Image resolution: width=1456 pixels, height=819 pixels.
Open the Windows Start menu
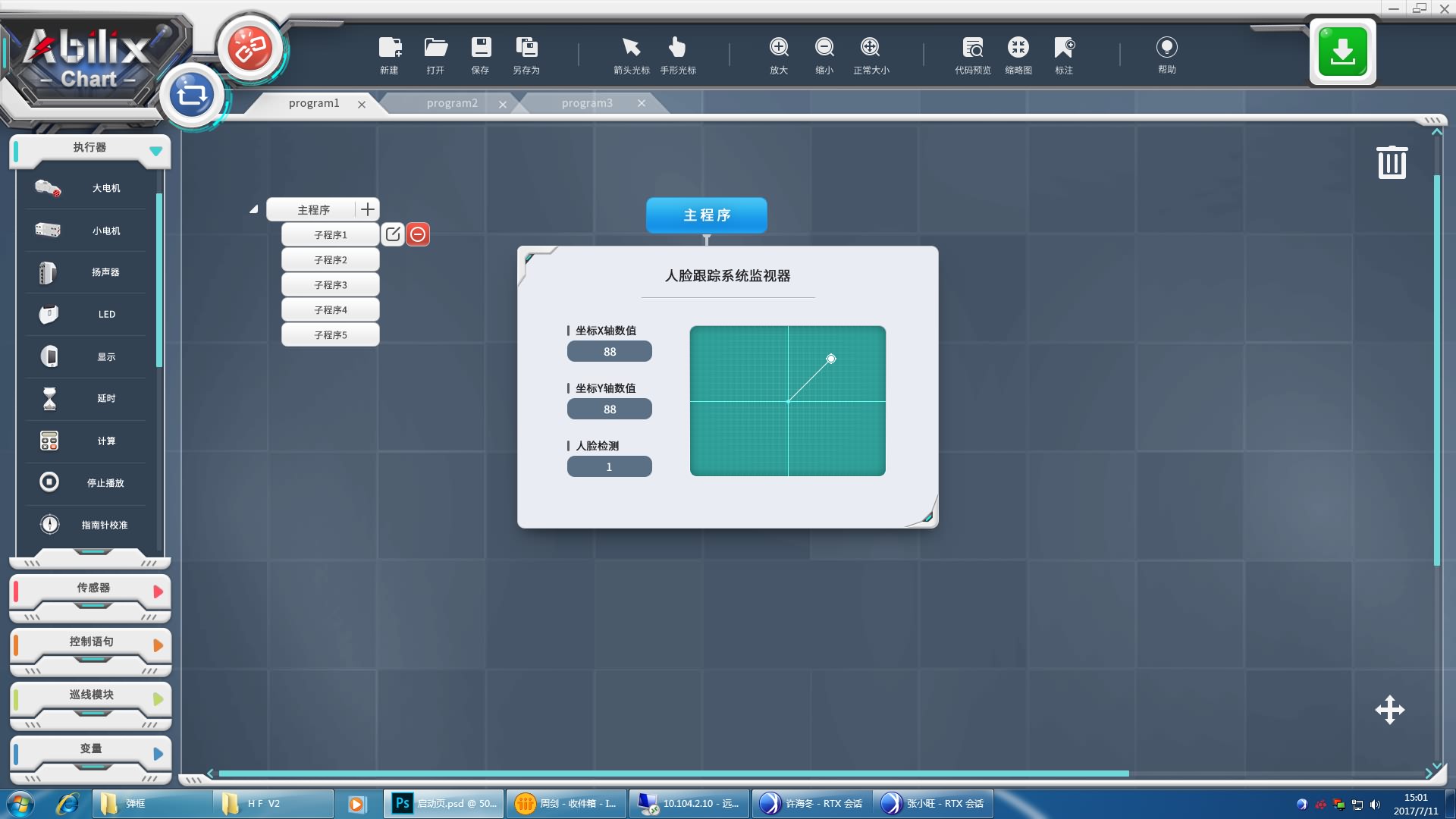20,804
